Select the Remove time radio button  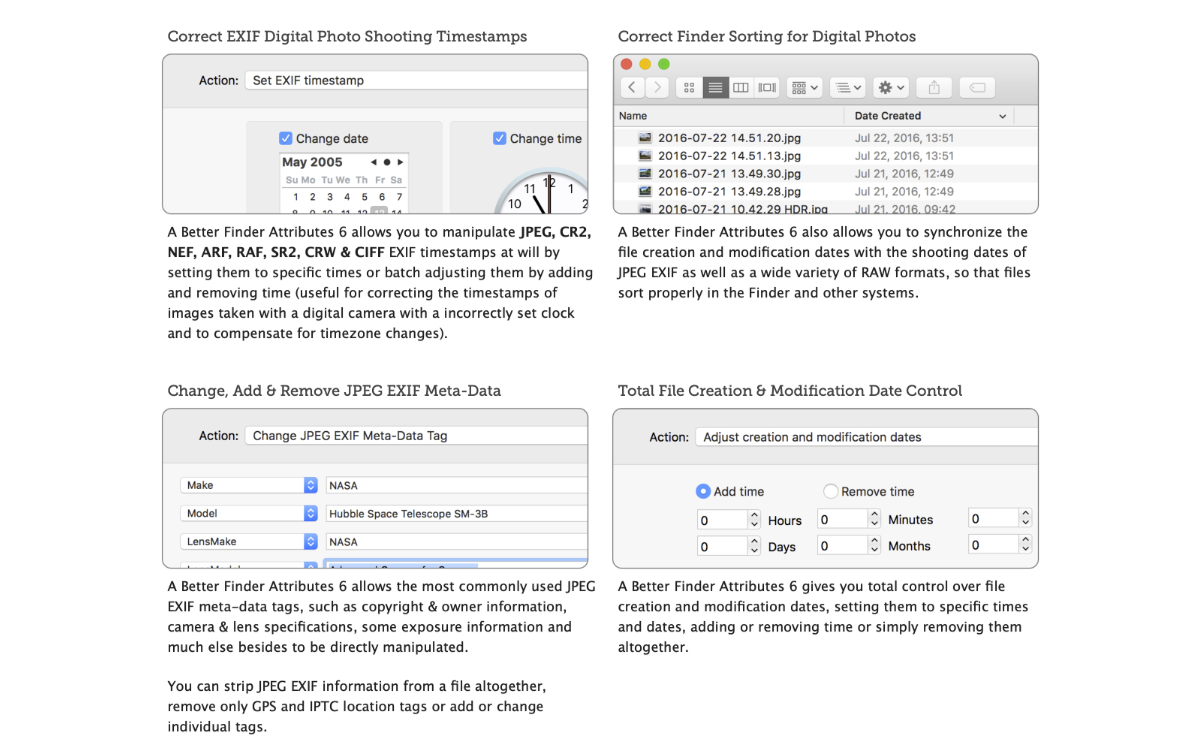coord(830,491)
